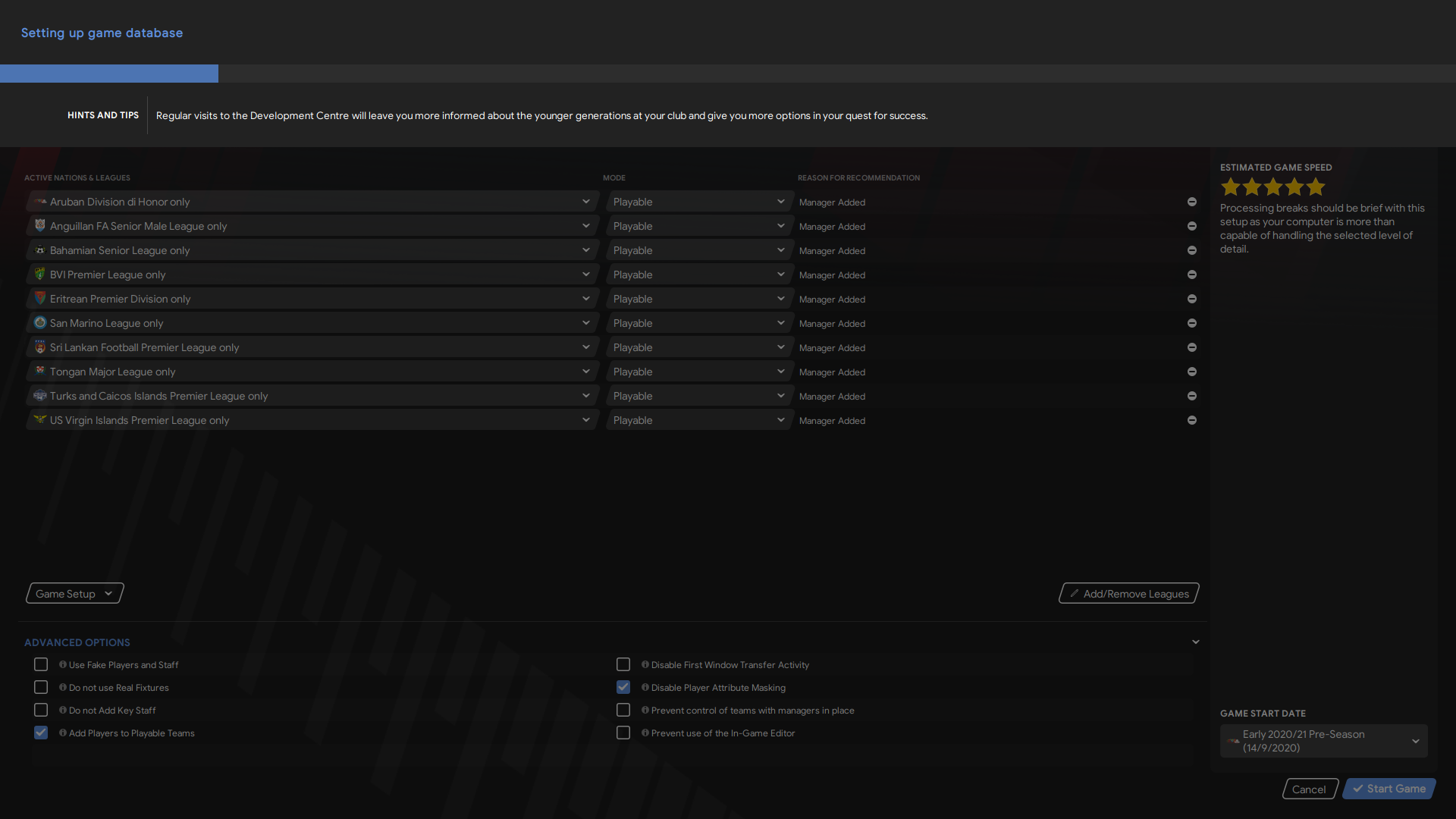Click the Sri Lankan league badge icon
The height and width of the screenshot is (819, 1456).
[40, 347]
